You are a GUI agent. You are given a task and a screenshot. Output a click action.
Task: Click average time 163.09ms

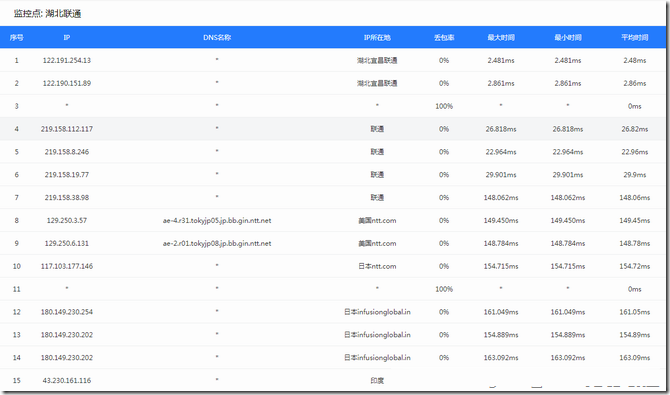(x=635, y=357)
